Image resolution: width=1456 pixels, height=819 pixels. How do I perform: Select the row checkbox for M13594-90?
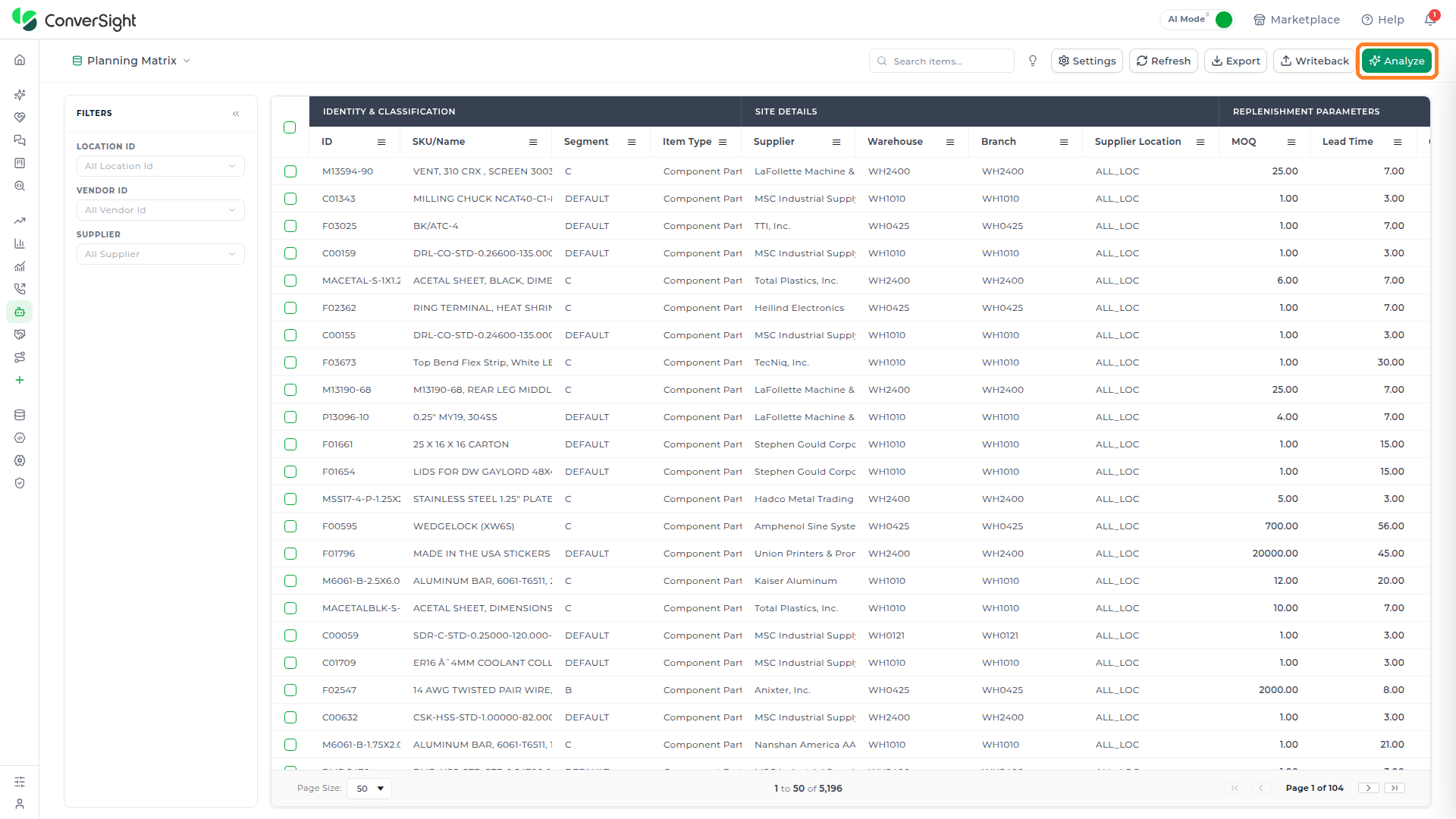coord(290,171)
